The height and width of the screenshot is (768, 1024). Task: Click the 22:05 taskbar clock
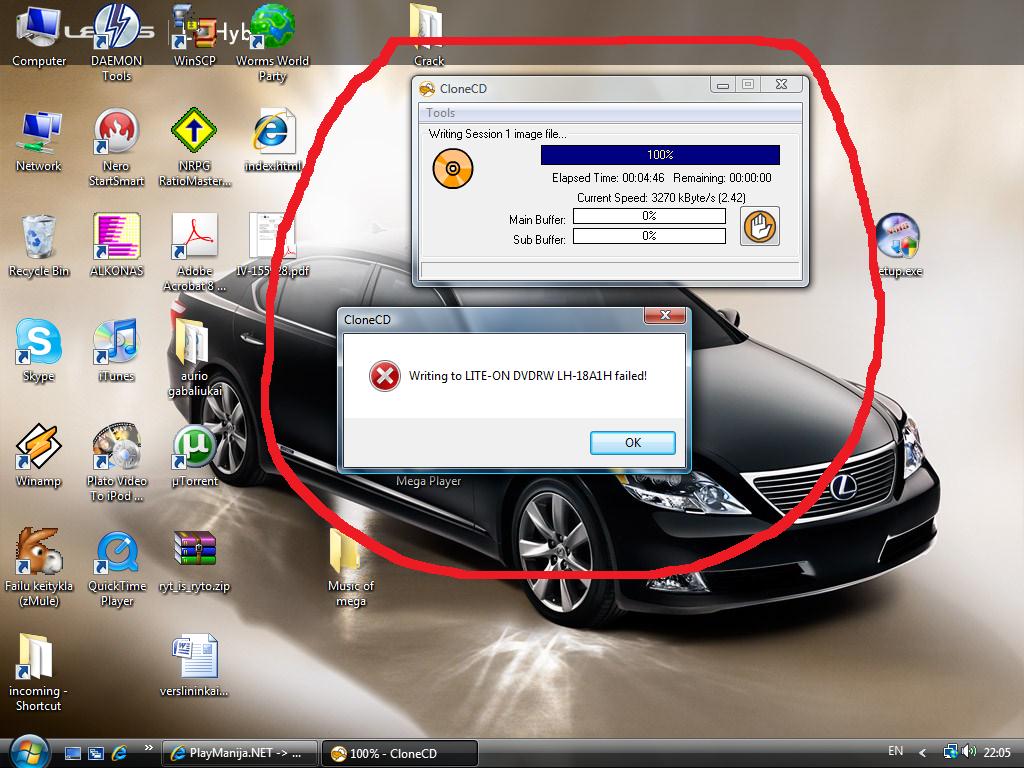[997, 752]
